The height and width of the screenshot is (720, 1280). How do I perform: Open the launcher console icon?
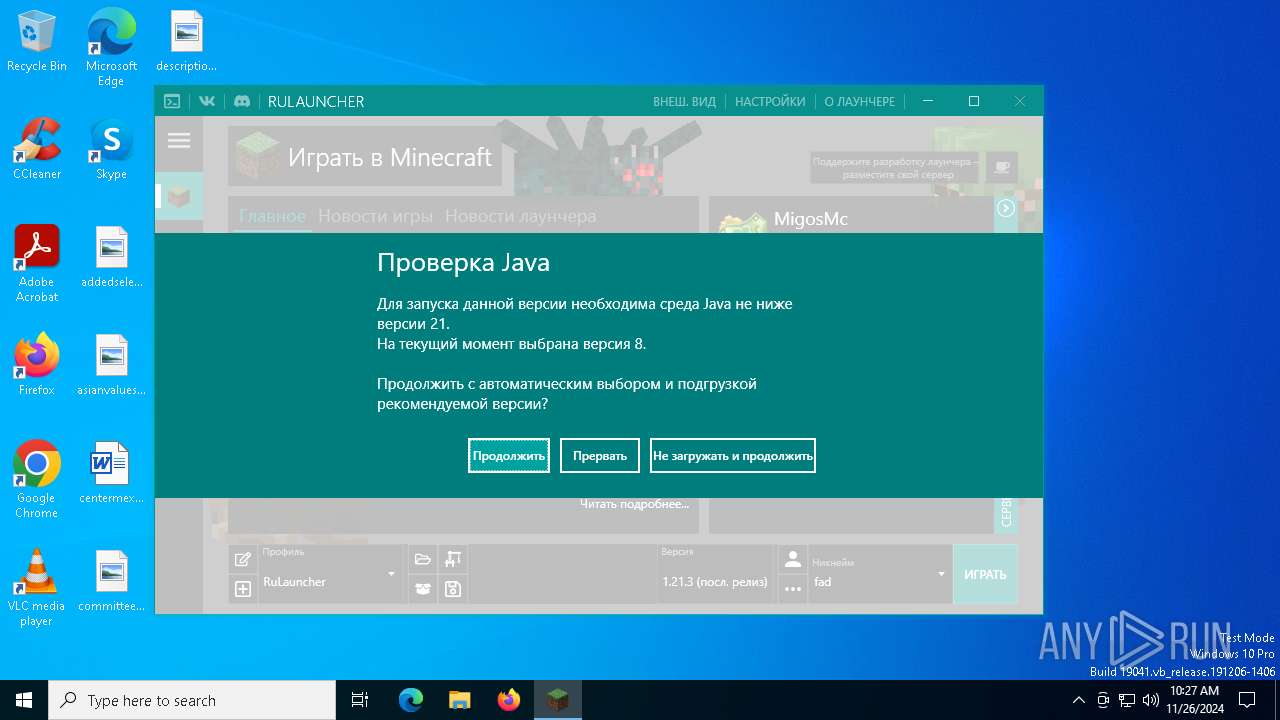click(x=172, y=101)
